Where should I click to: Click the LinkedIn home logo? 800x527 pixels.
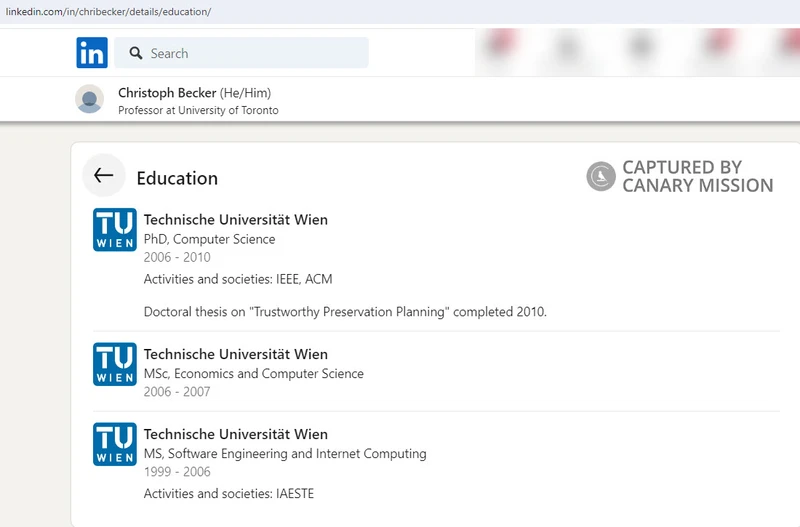(92, 53)
